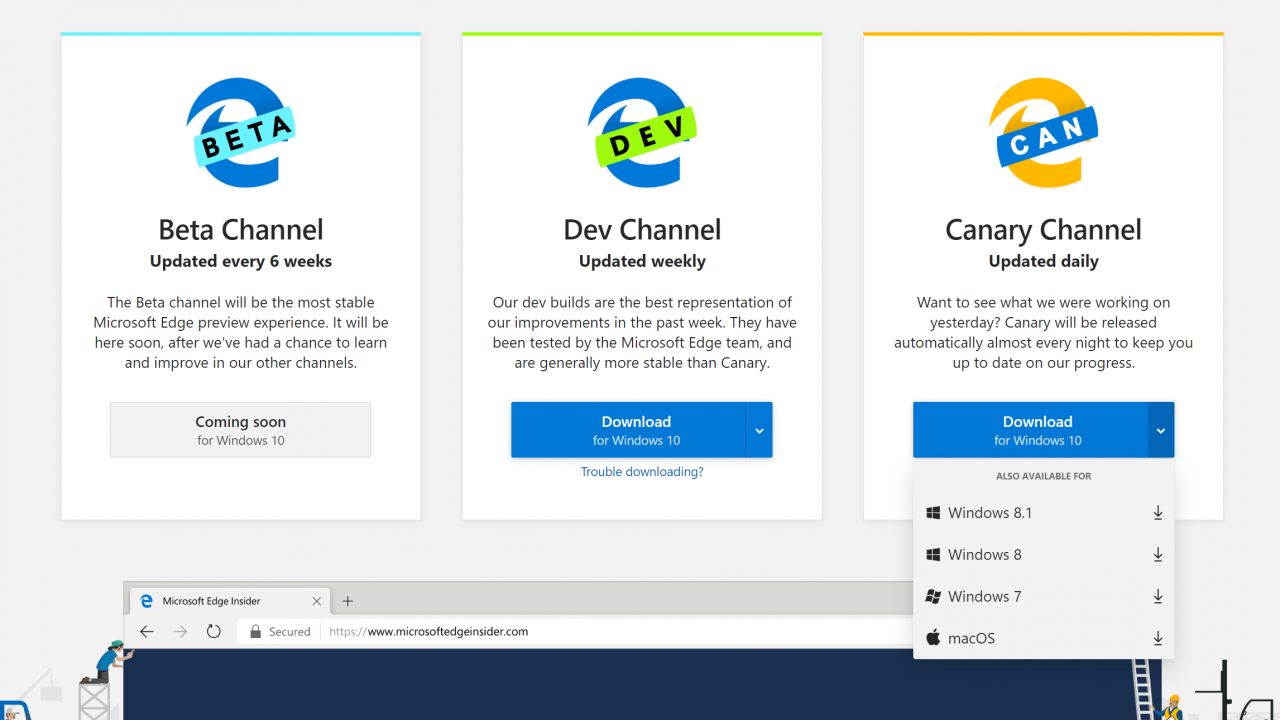Select the Microsoft Edge Insider tab
Image resolution: width=1280 pixels, height=720 pixels.
(x=231, y=601)
